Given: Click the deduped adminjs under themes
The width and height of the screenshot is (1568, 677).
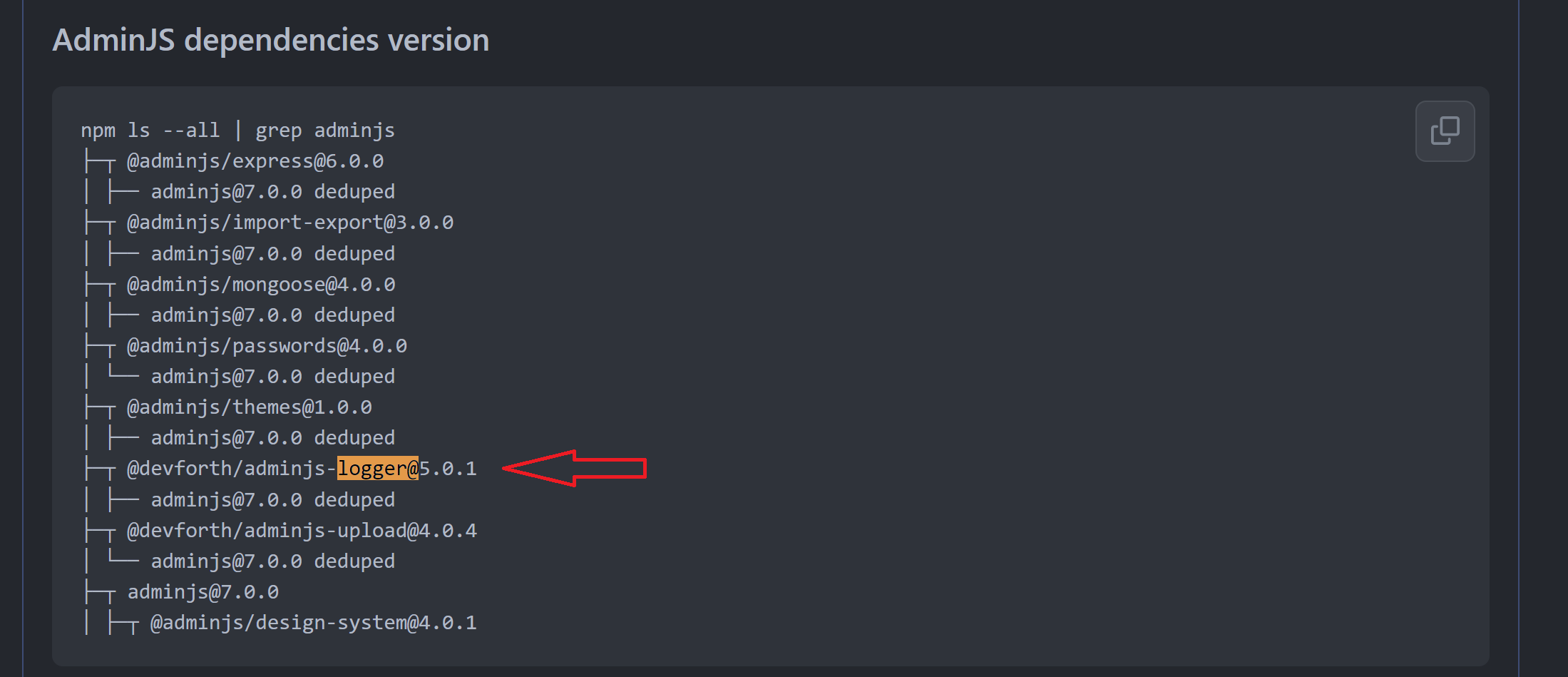Looking at the screenshot, I should [x=272, y=437].
